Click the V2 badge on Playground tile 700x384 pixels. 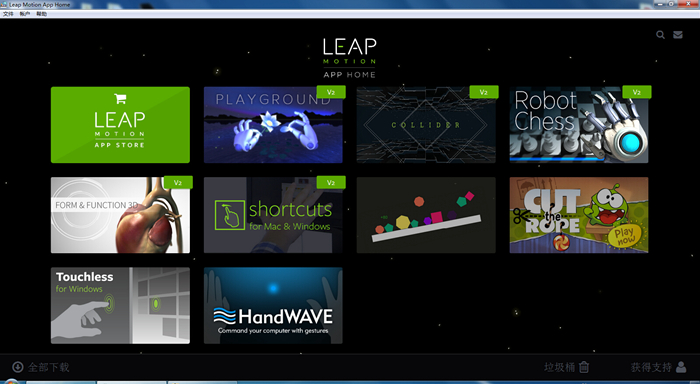(331, 92)
